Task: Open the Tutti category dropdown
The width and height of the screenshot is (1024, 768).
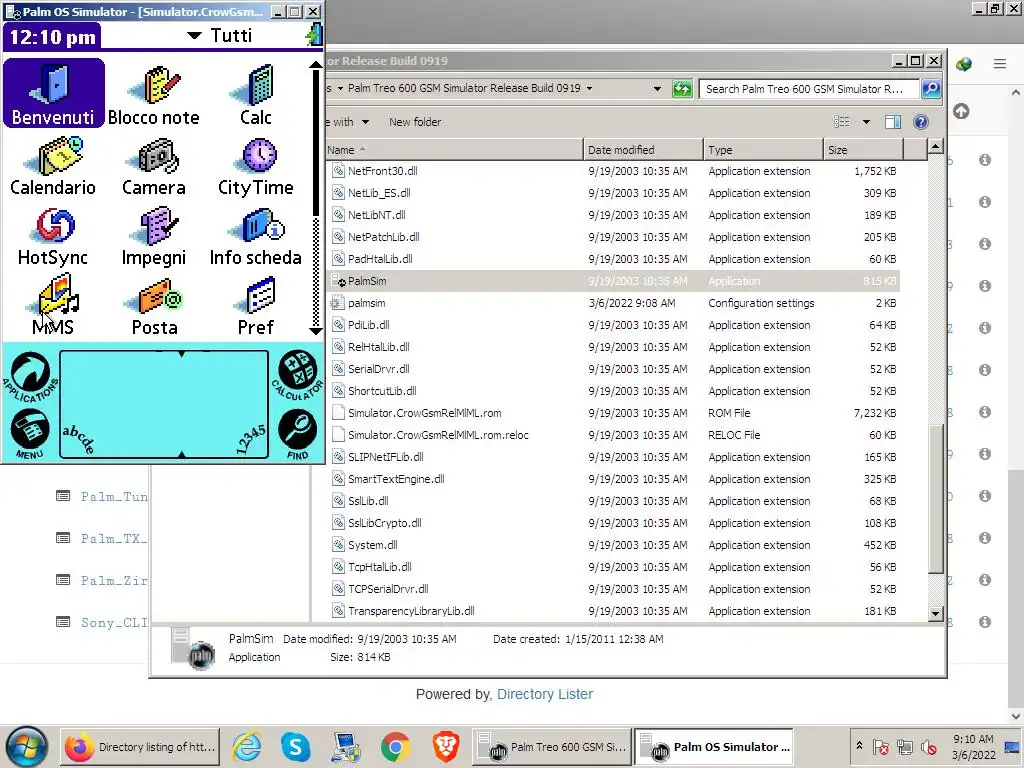Action: pos(219,35)
